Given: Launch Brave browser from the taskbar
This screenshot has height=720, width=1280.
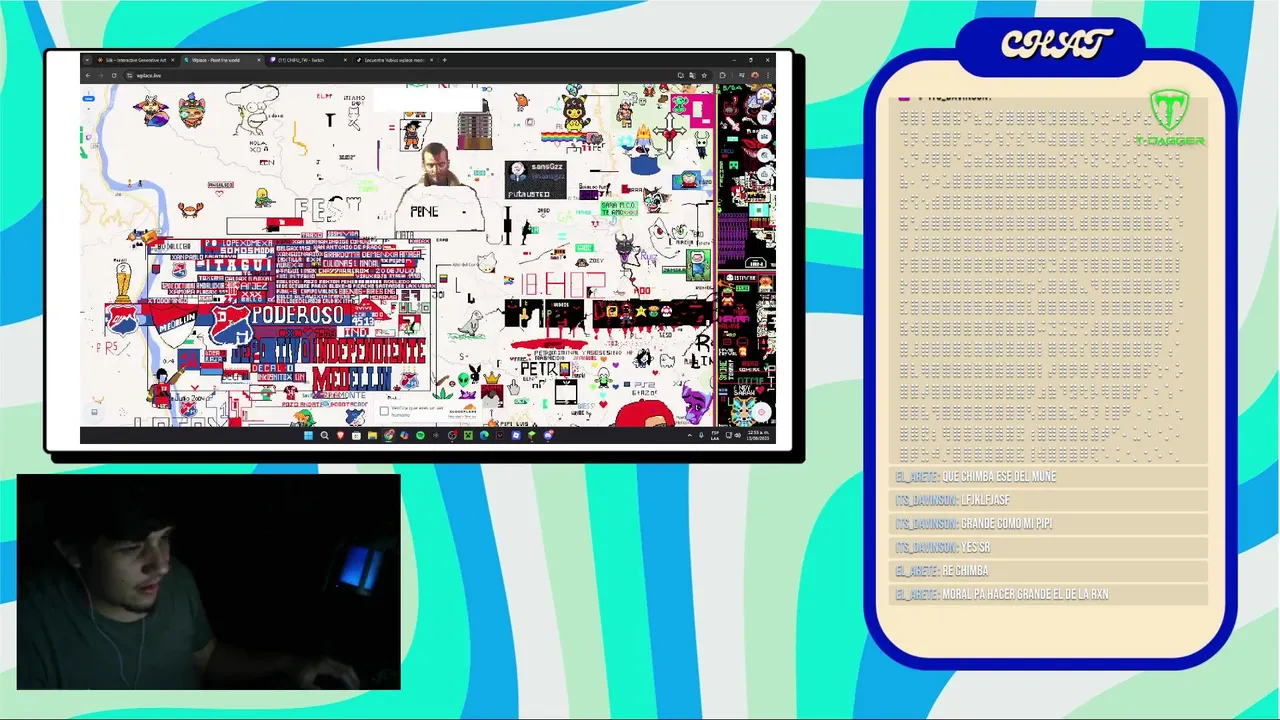Looking at the screenshot, I should pyautogui.click(x=340, y=436).
